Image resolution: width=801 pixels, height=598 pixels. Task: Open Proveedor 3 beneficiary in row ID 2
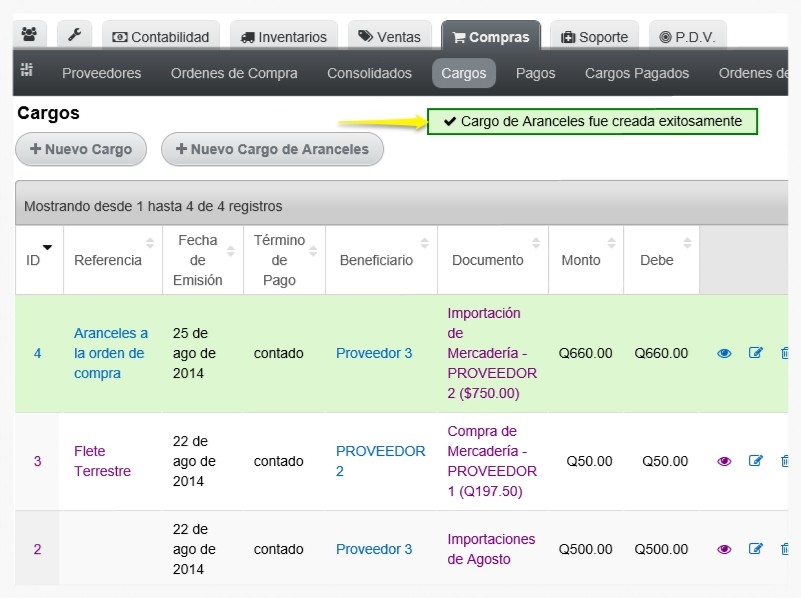coord(374,549)
